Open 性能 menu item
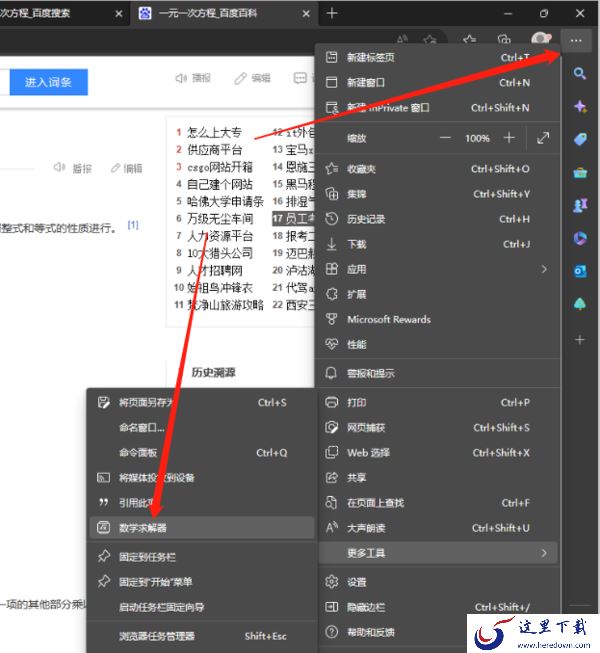This screenshot has width=600, height=653. click(437, 344)
